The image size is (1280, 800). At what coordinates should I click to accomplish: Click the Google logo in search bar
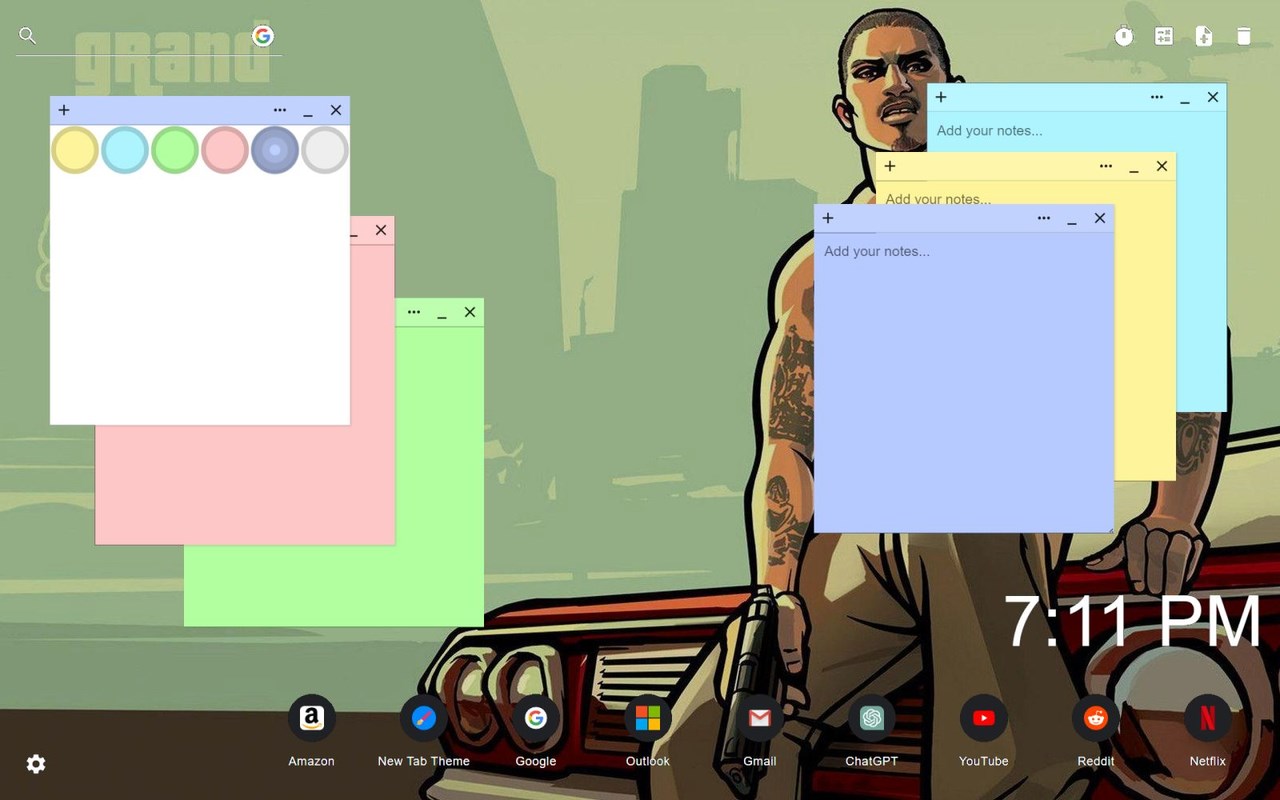pyautogui.click(x=263, y=36)
